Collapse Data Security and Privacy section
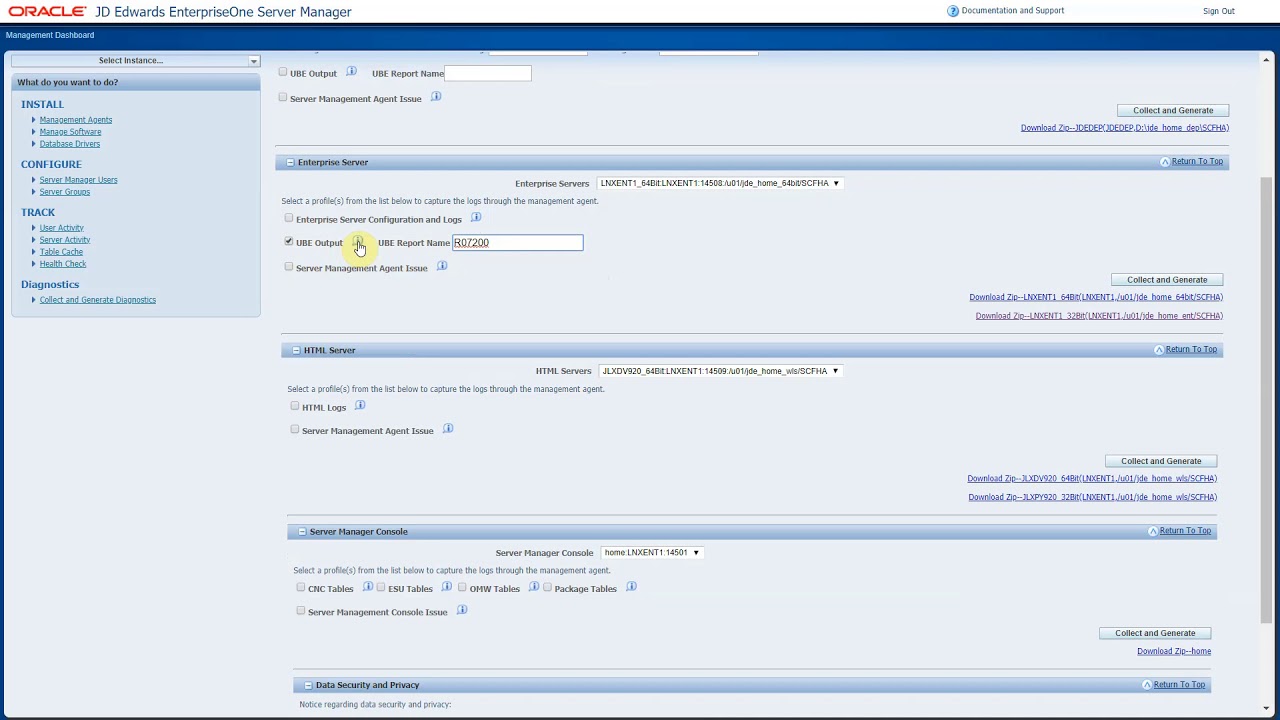This screenshot has height=720, width=1280. coord(308,685)
